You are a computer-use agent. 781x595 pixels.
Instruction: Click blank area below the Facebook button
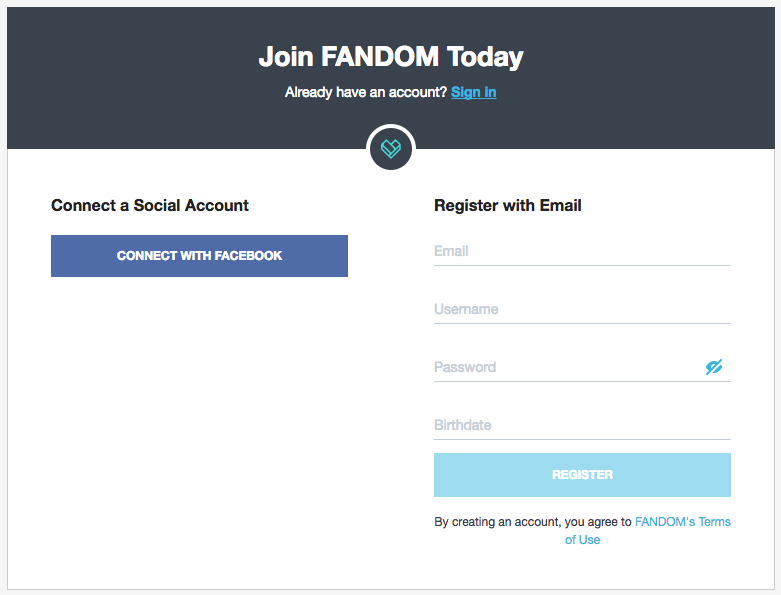(x=199, y=400)
